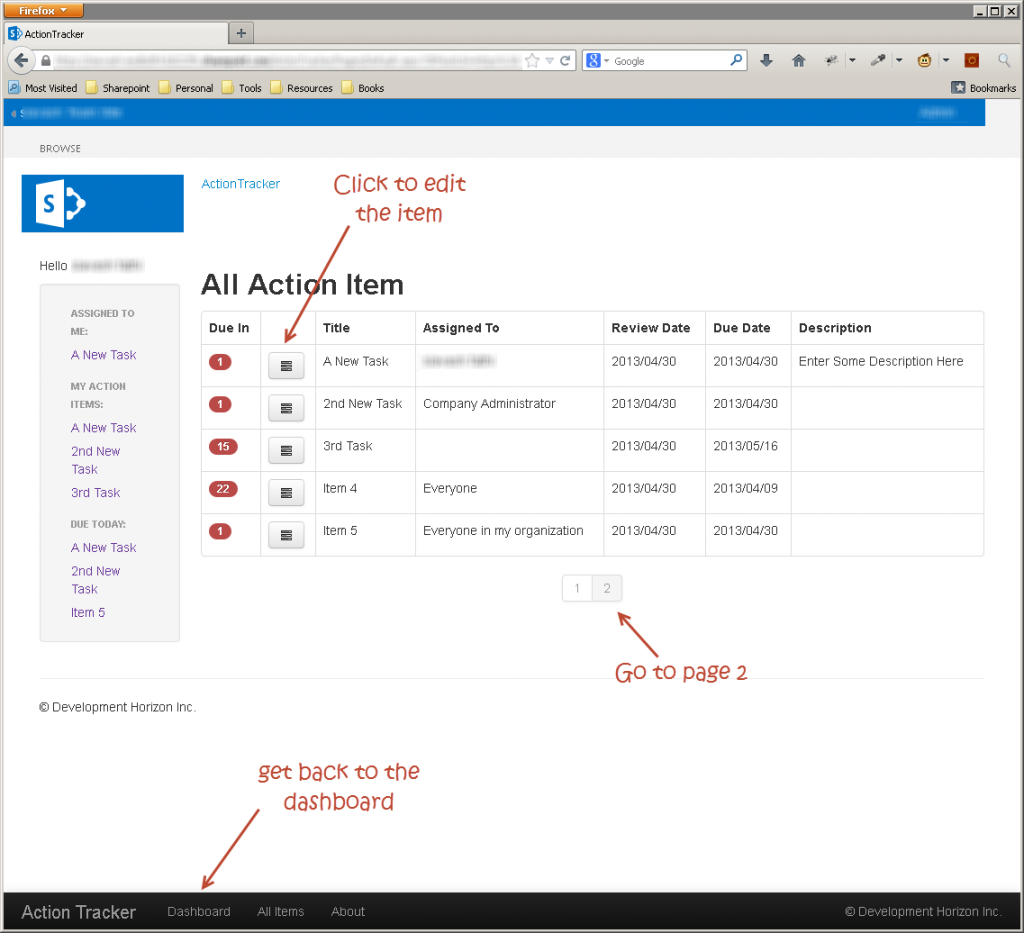This screenshot has height=933, width=1024.
Task: Go to page 2 of the list
Action: point(606,588)
